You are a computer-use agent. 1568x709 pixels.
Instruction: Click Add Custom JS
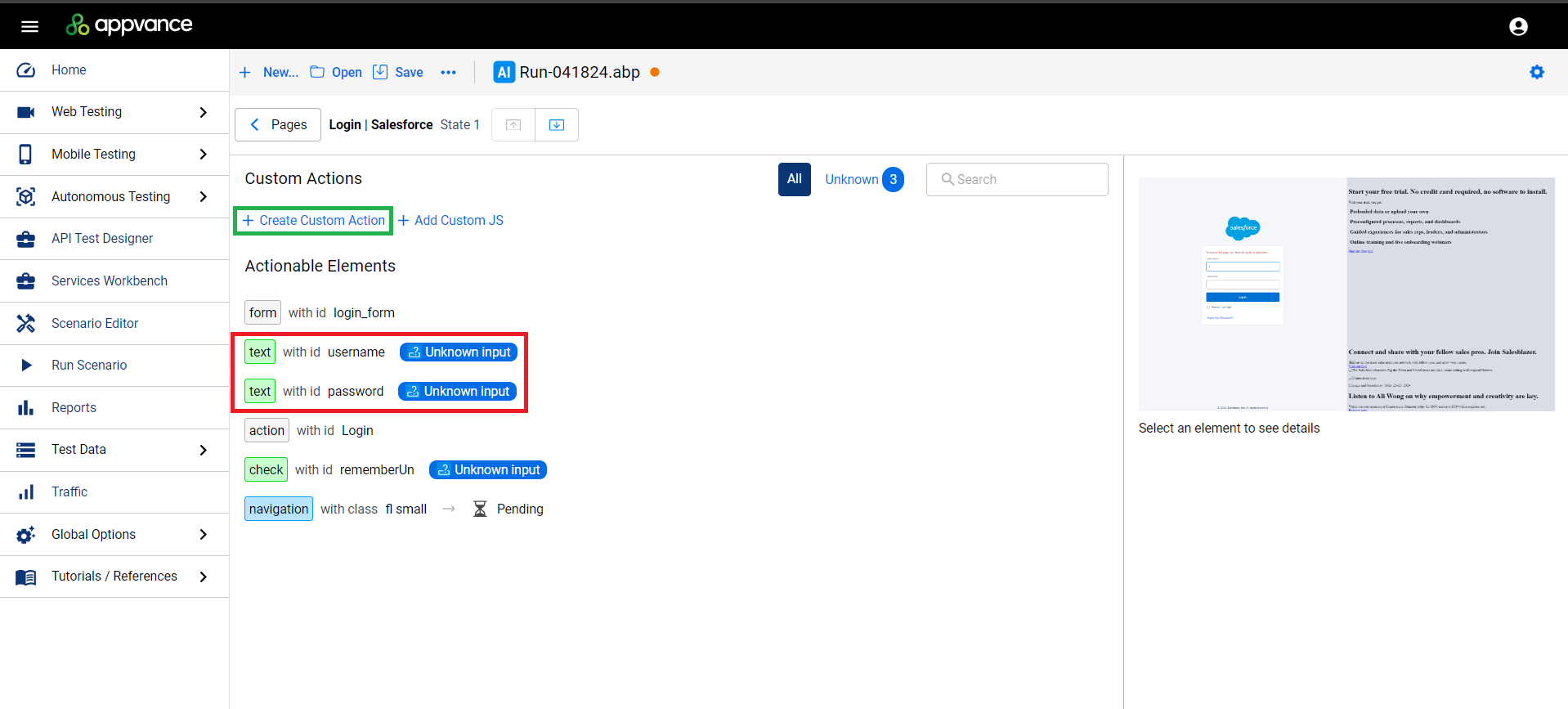[x=450, y=221]
